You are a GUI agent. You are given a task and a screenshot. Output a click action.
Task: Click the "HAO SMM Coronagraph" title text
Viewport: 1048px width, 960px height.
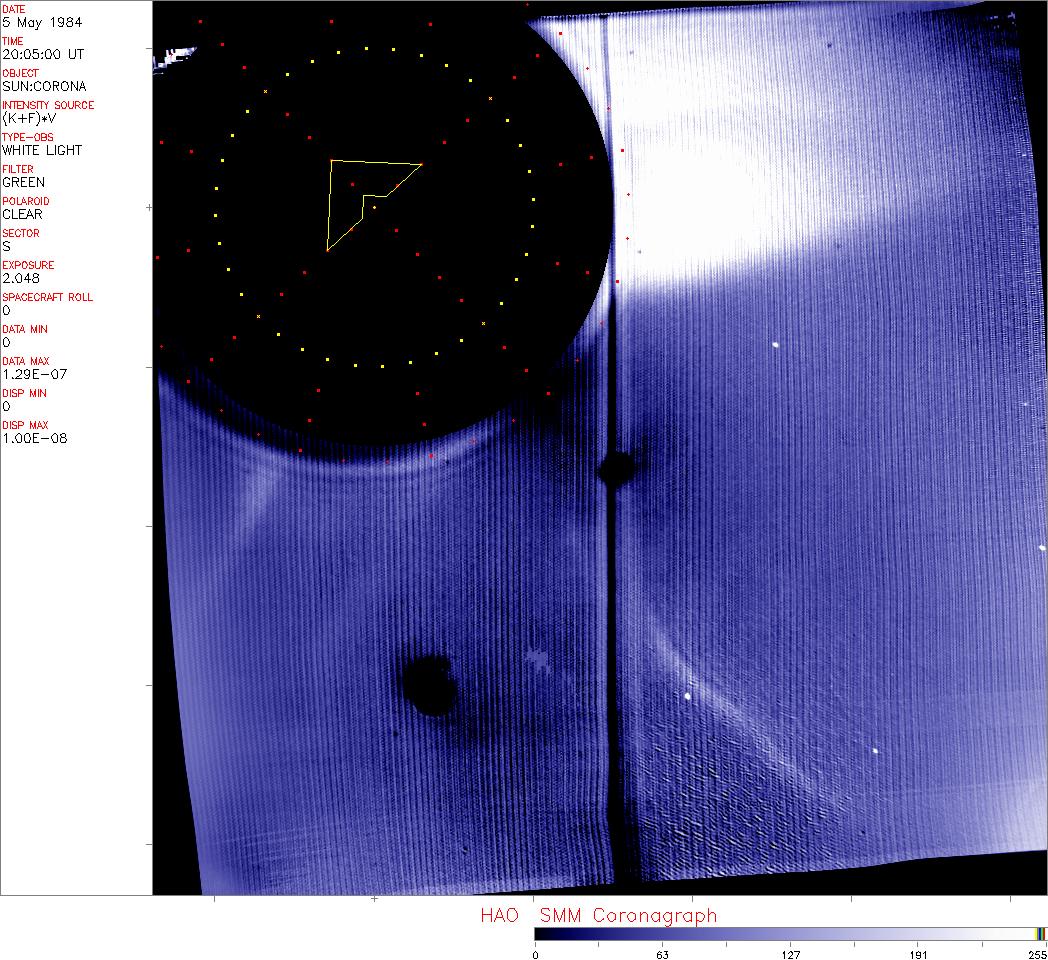pos(599,915)
